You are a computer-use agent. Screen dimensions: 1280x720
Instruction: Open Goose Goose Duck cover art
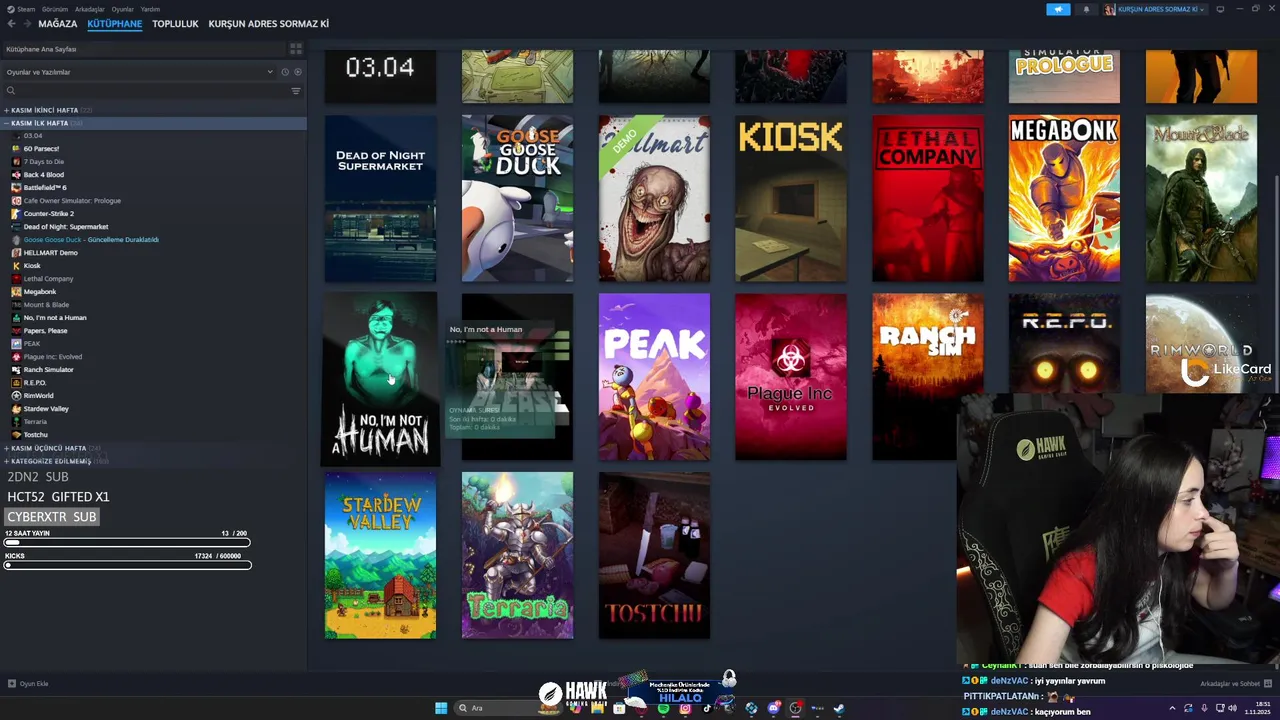[x=517, y=198]
